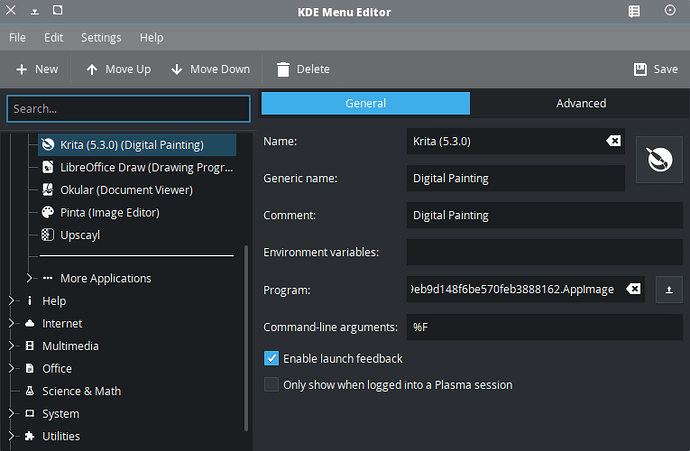
Task: Click the Move Up label
Action: 128,69
